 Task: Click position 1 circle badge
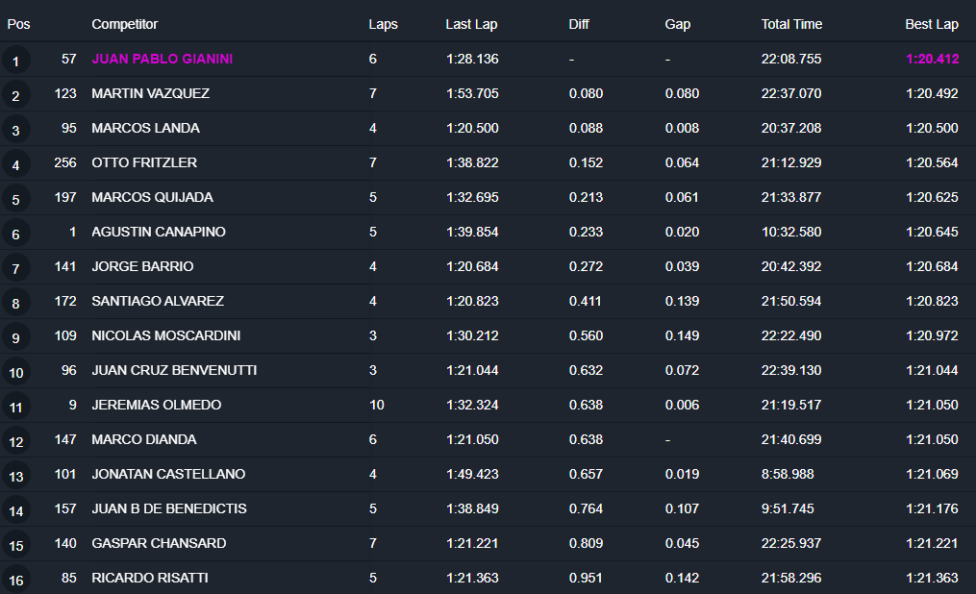(x=16, y=62)
